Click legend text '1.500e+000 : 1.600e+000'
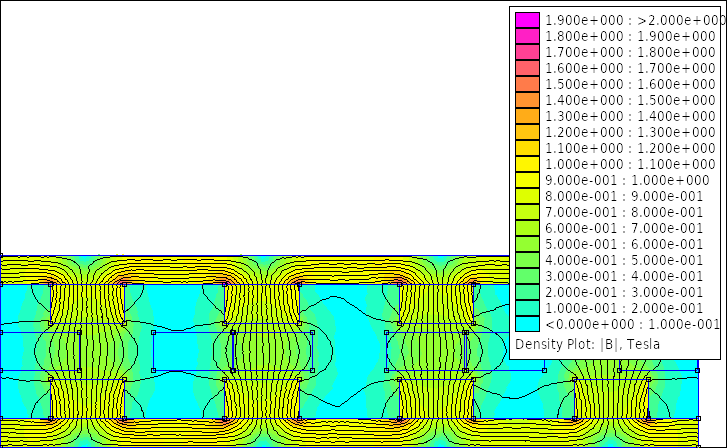 (630, 84)
